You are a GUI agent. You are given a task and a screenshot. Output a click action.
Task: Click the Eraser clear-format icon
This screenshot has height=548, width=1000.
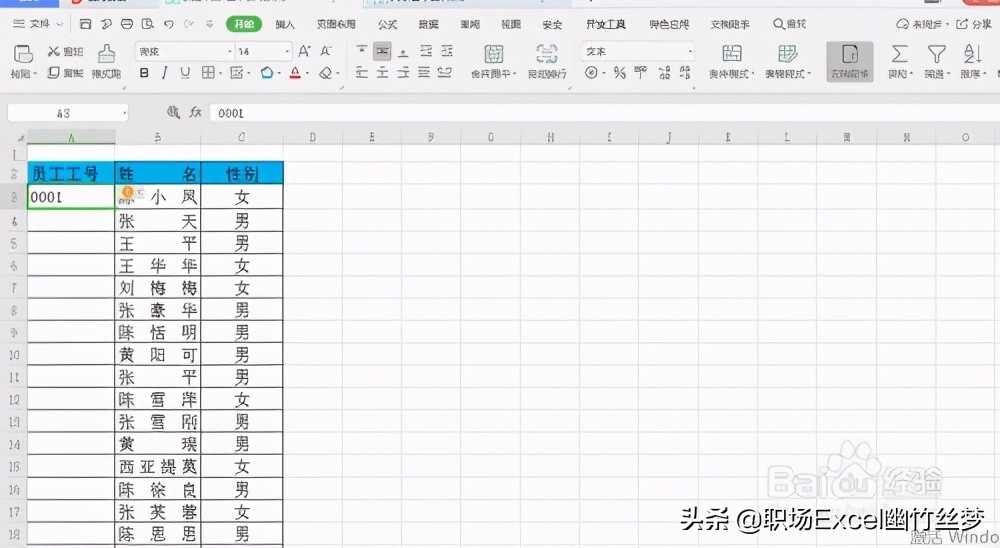(326, 73)
